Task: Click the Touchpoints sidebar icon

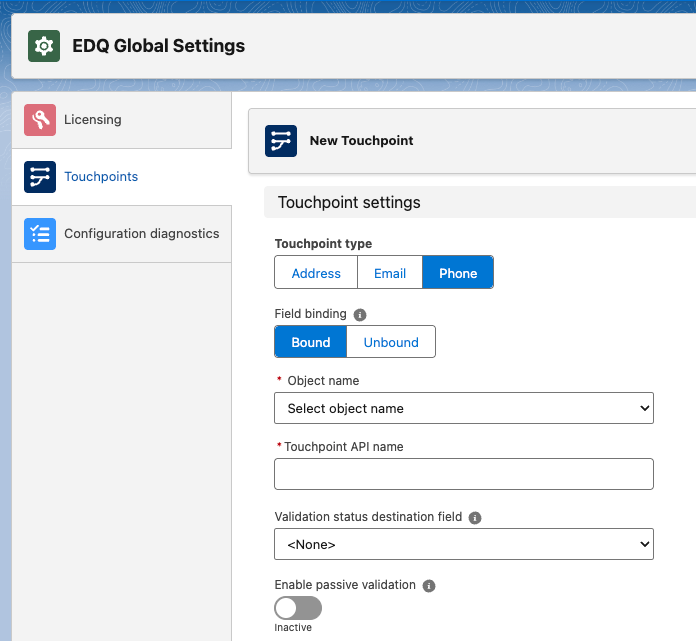Action: [40, 177]
